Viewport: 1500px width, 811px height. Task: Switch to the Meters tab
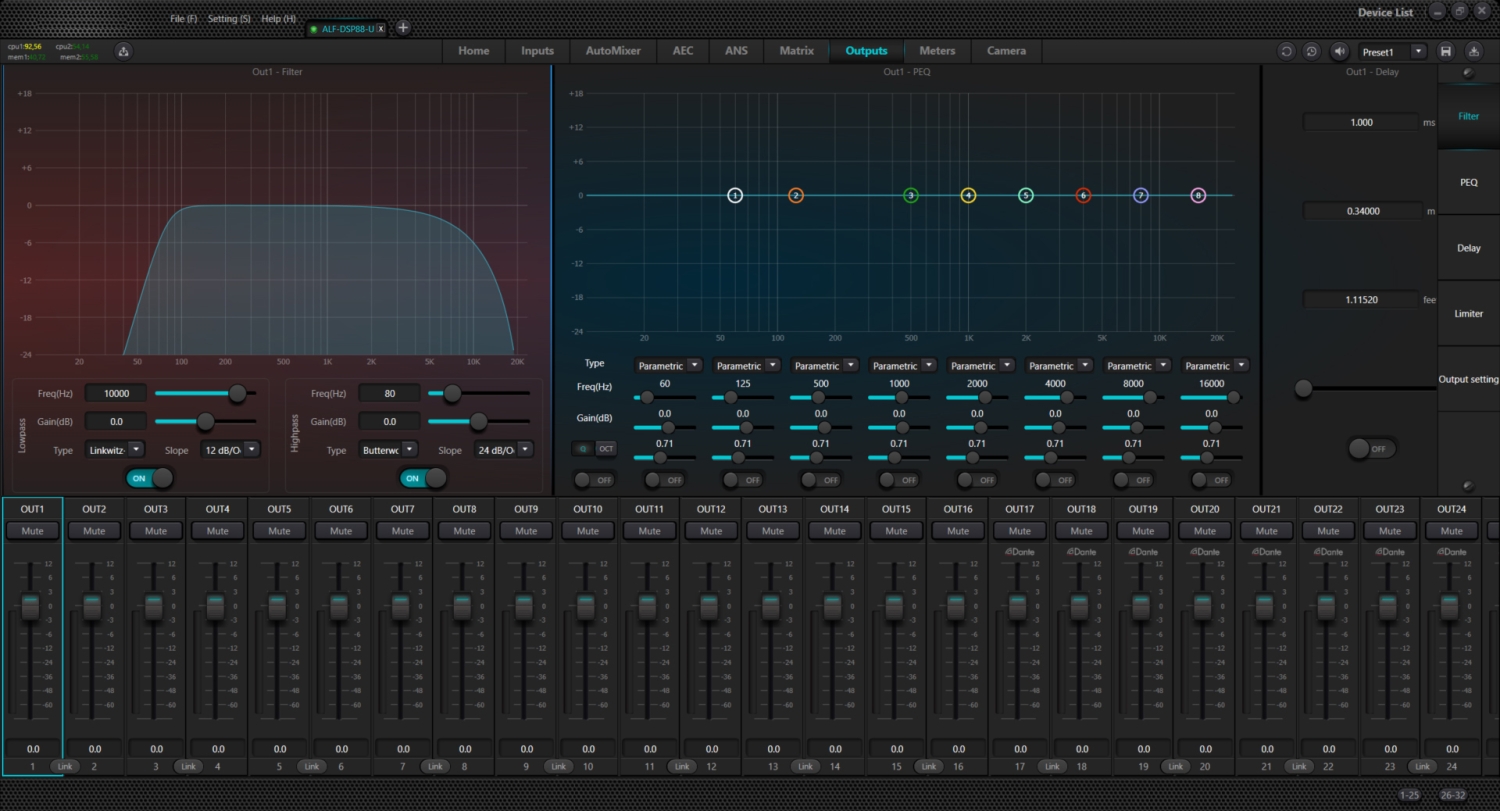pyautogui.click(x=937, y=51)
